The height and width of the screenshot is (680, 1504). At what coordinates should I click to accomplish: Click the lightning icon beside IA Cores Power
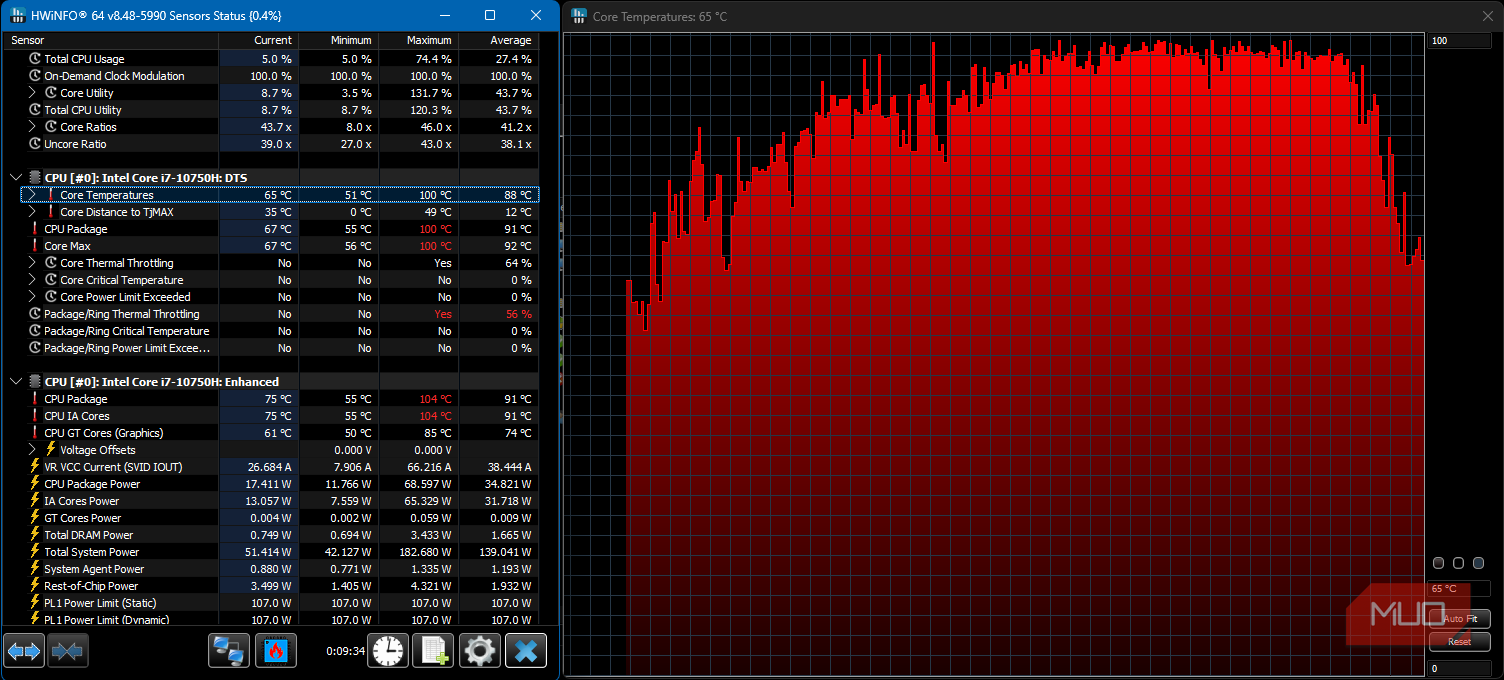[x=35, y=501]
